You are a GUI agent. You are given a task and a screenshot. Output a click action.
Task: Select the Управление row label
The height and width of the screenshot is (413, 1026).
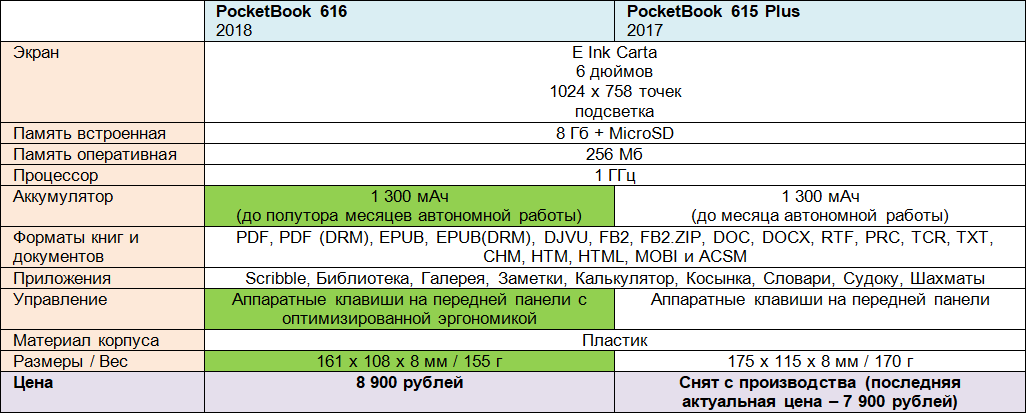pyautogui.click(x=103, y=309)
